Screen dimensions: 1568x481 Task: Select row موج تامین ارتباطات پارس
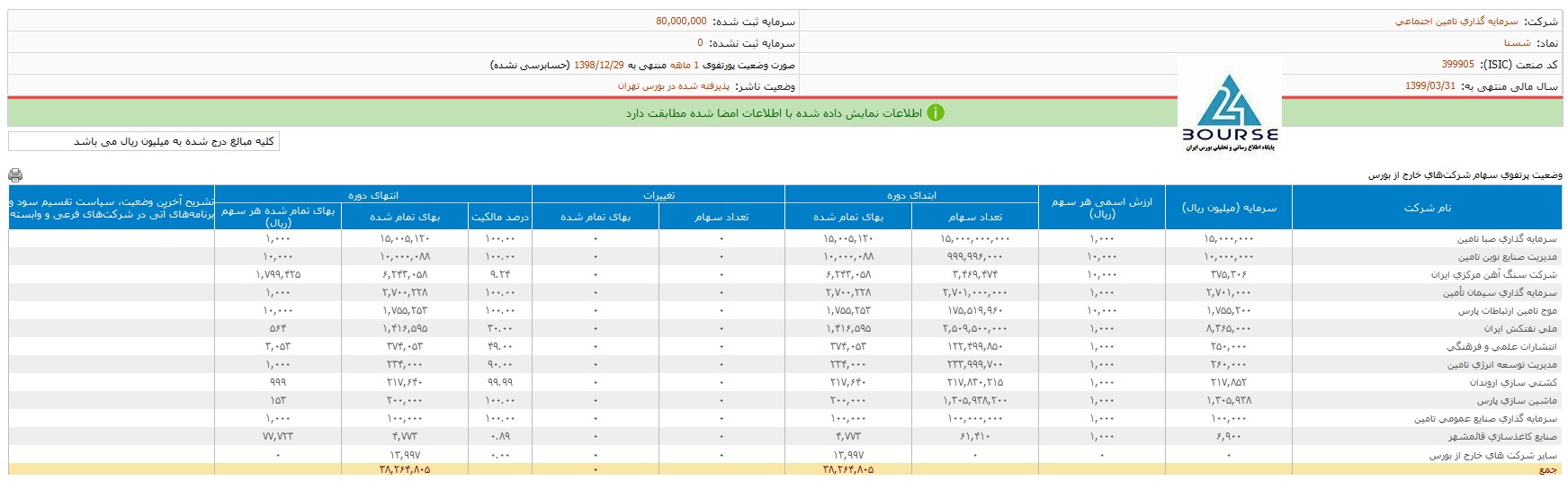[x=785, y=310]
